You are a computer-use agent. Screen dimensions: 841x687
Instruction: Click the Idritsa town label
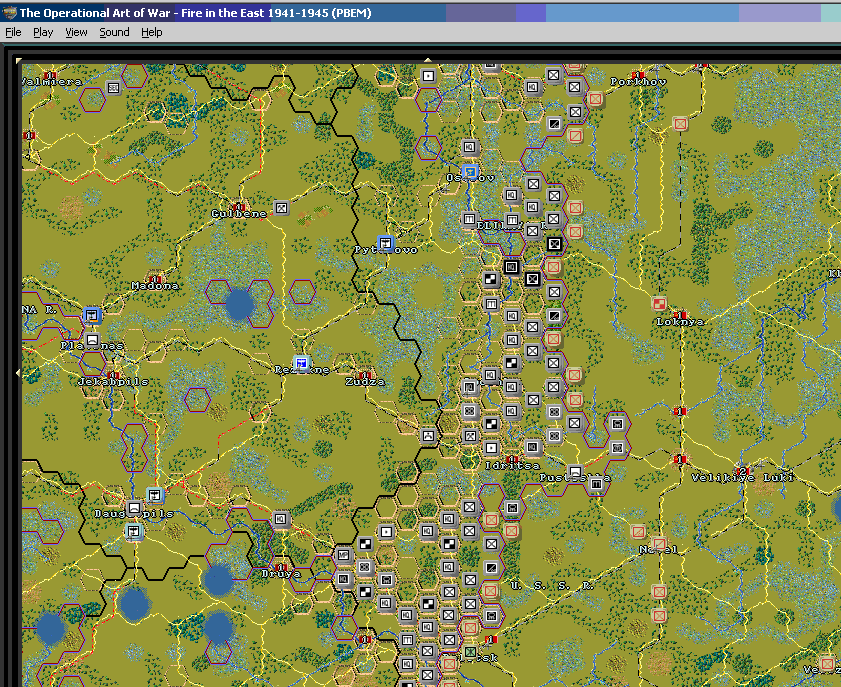pos(512,466)
